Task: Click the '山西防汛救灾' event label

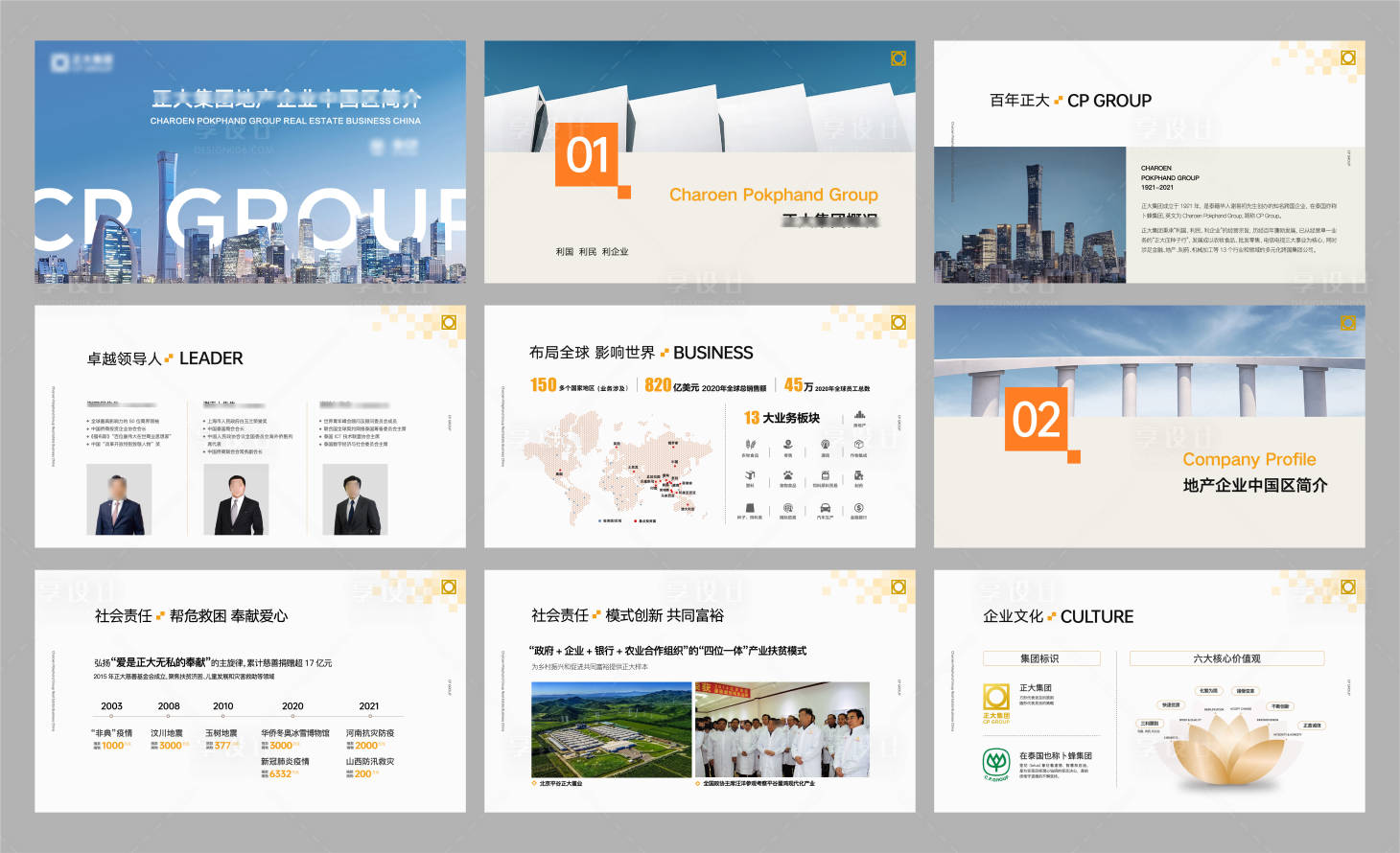Action: (x=370, y=762)
